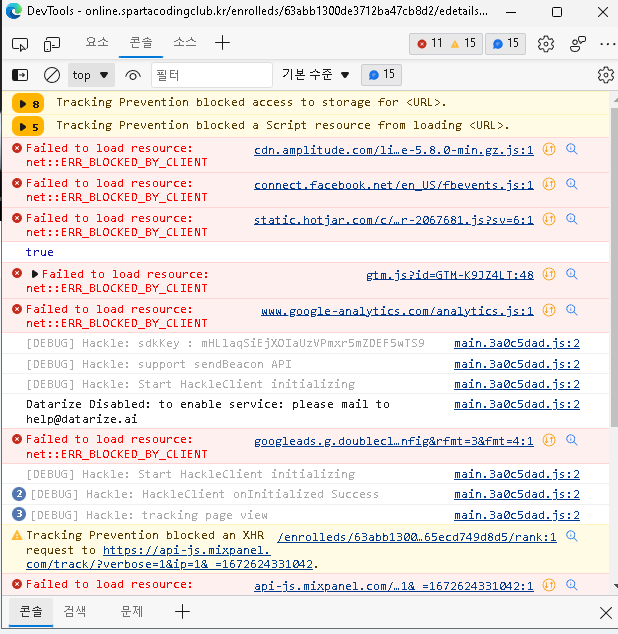Click the 'true' console output value
Image resolution: width=618 pixels, height=634 pixels.
click(40, 252)
